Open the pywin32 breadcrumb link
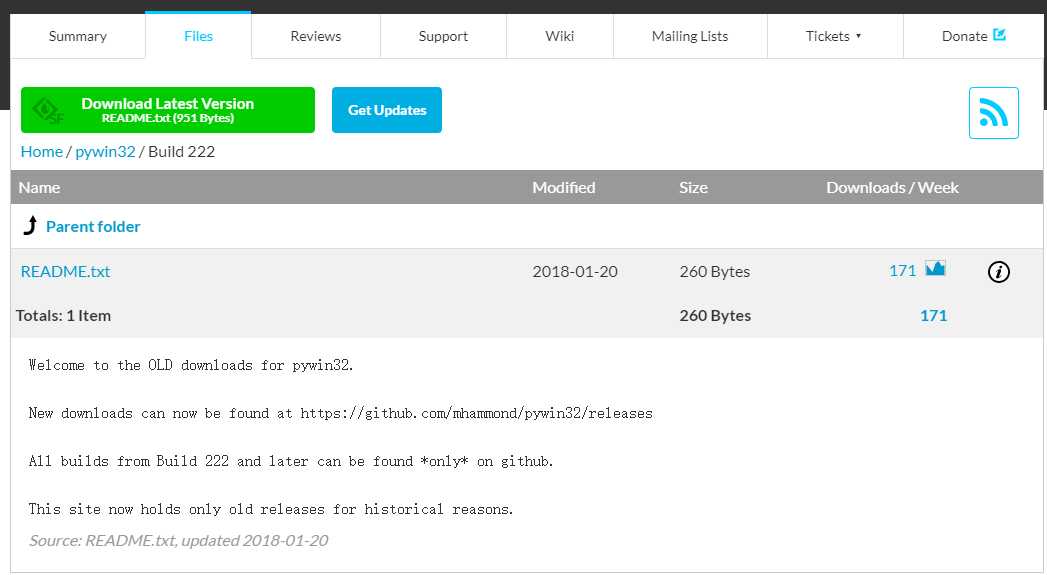Viewport: 1047px width, 575px height. [106, 152]
